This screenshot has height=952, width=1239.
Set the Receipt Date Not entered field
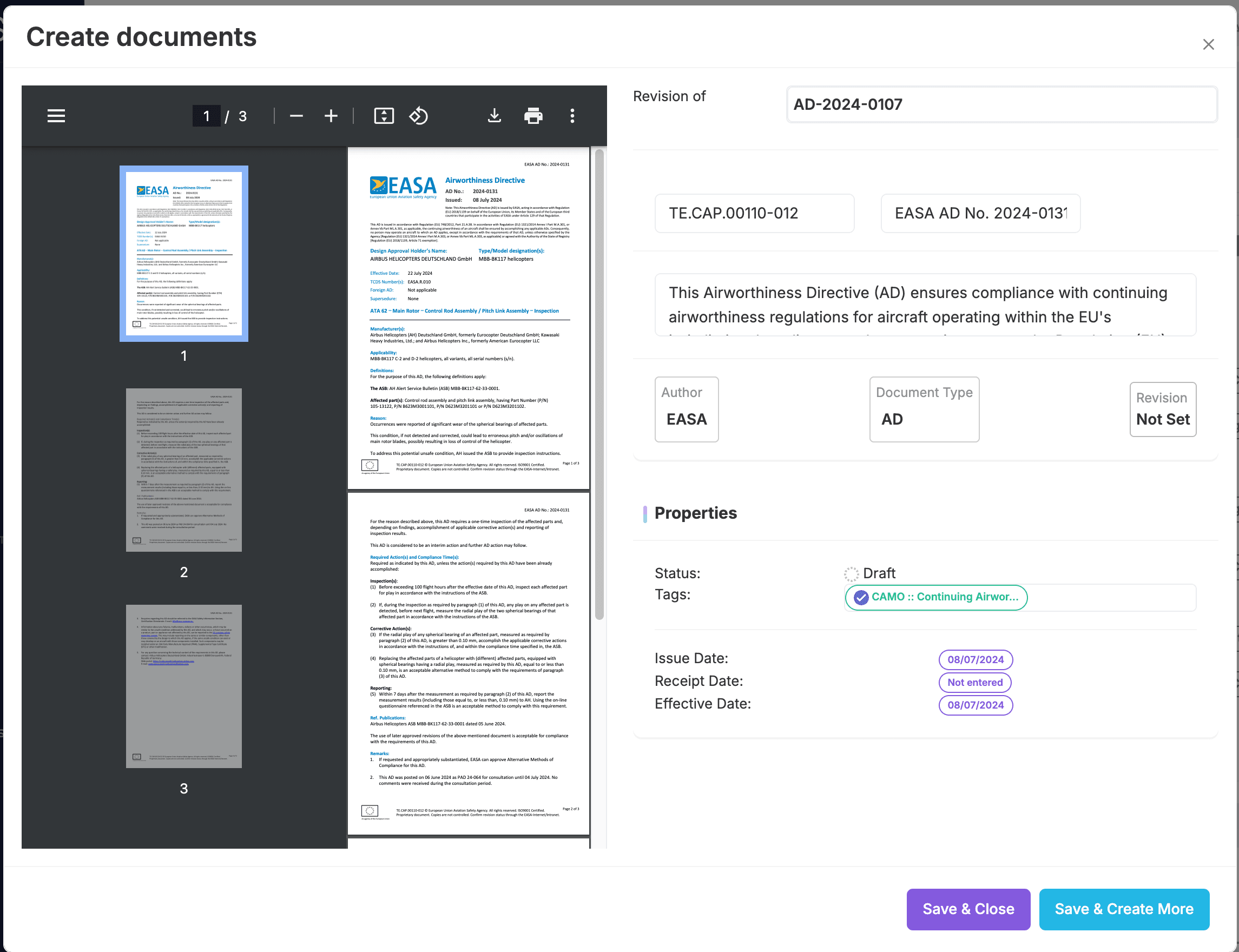974,682
